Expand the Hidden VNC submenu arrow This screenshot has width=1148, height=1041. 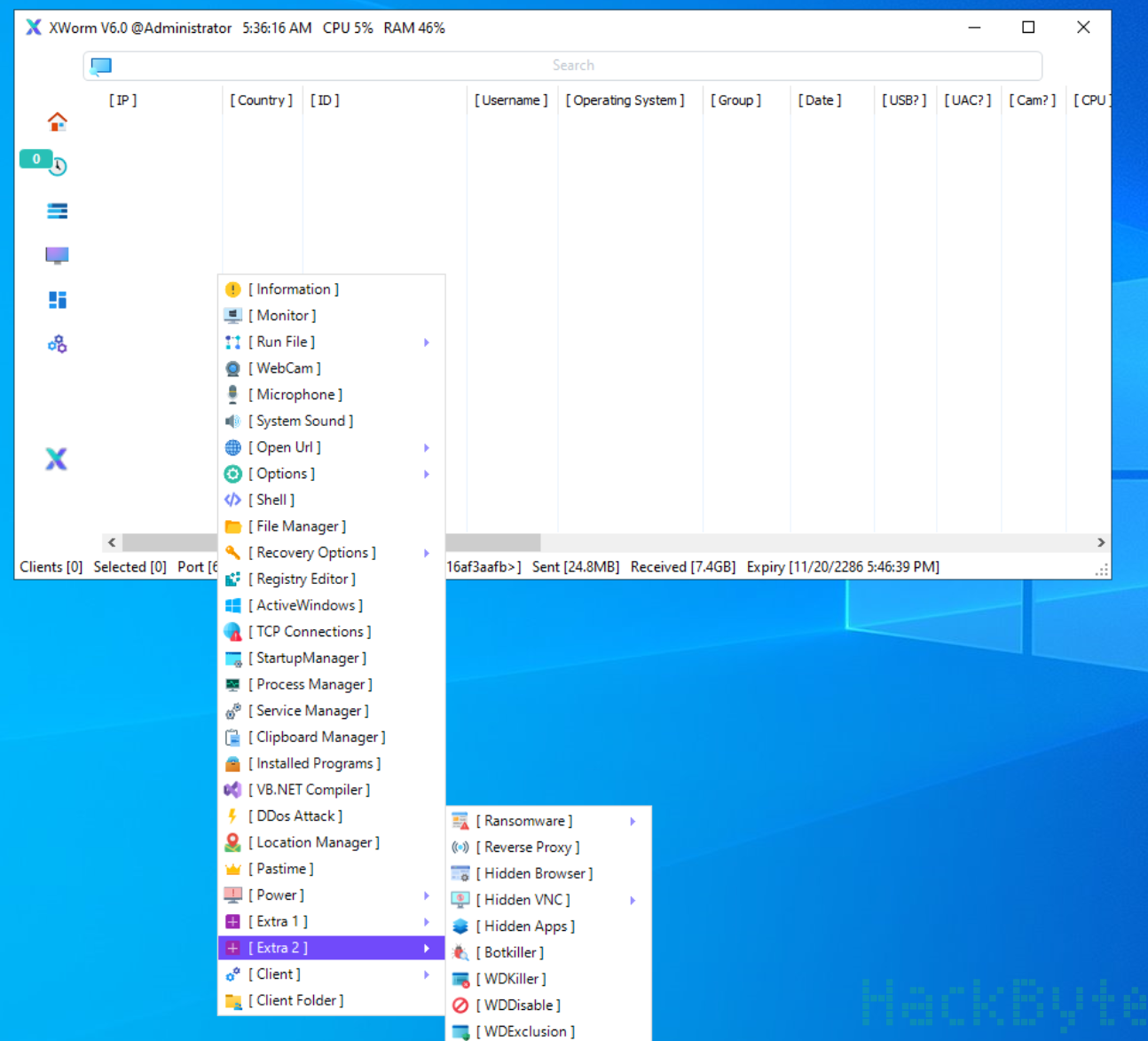(633, 900)
